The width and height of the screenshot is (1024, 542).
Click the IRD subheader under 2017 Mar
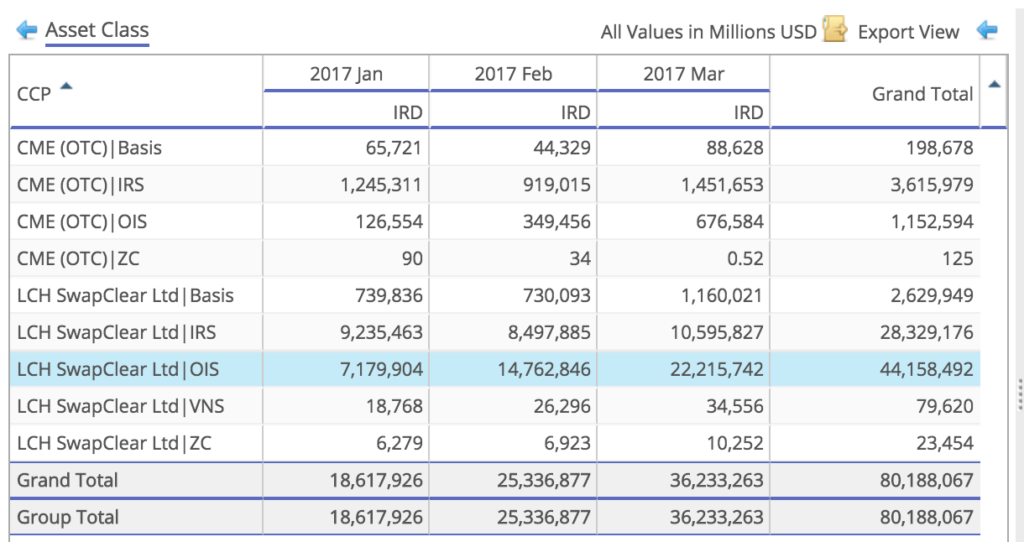(x=748, y=112)
